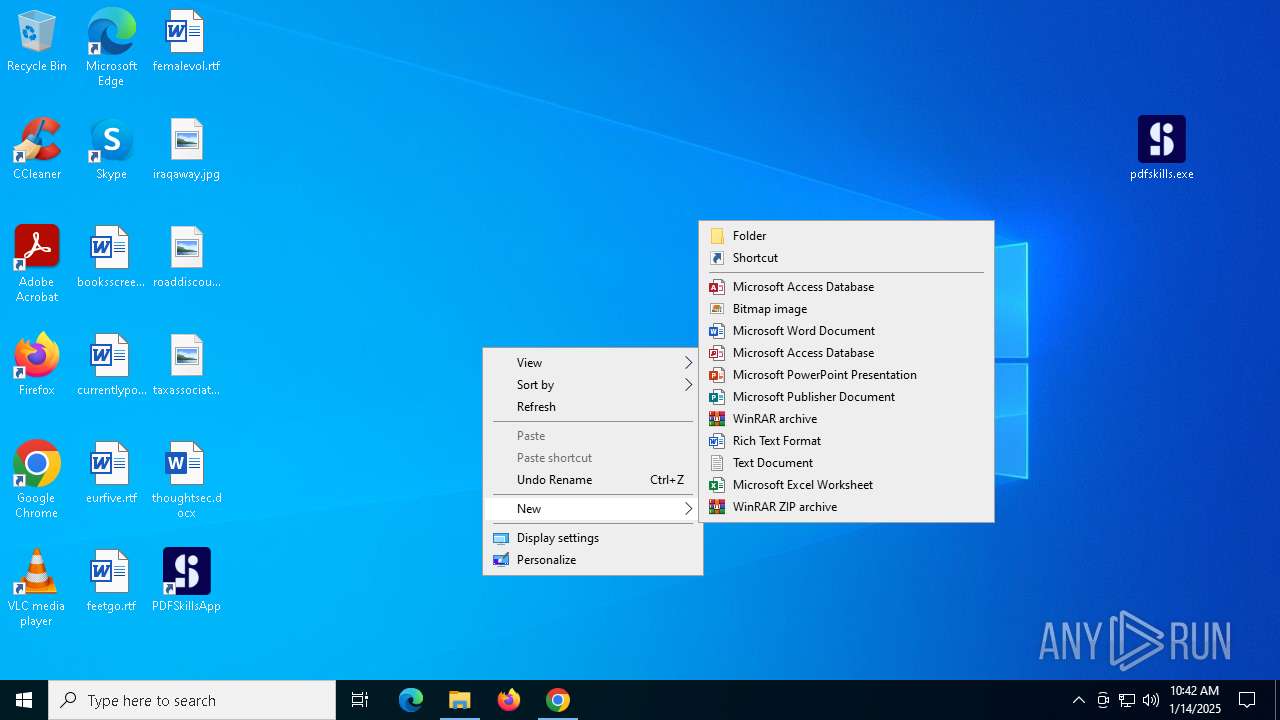
Task: Expand the New submenu entry
Action: click(x=593, y=509)
